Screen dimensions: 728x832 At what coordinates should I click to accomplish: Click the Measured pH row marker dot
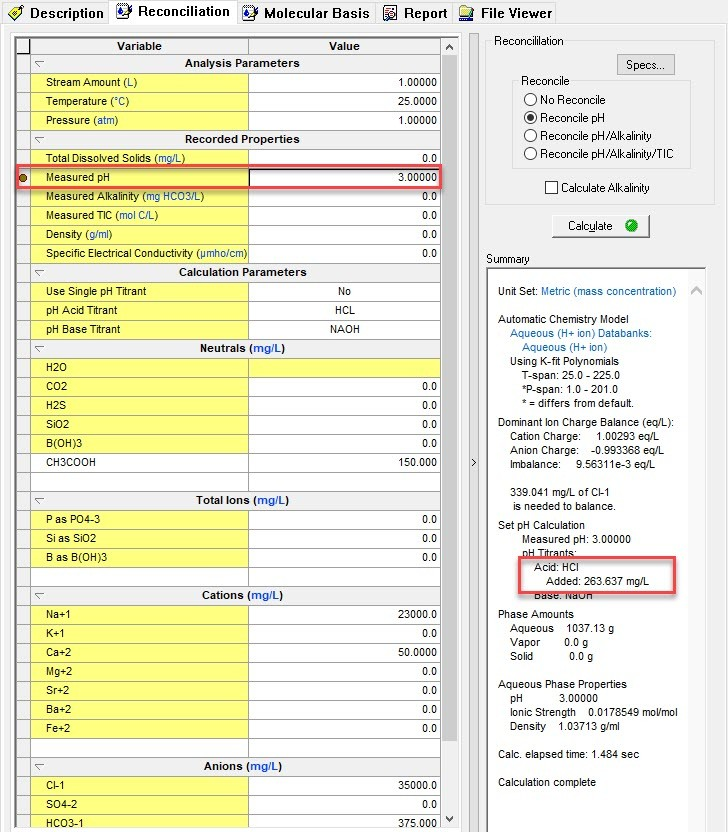click(x=23, y=178)
